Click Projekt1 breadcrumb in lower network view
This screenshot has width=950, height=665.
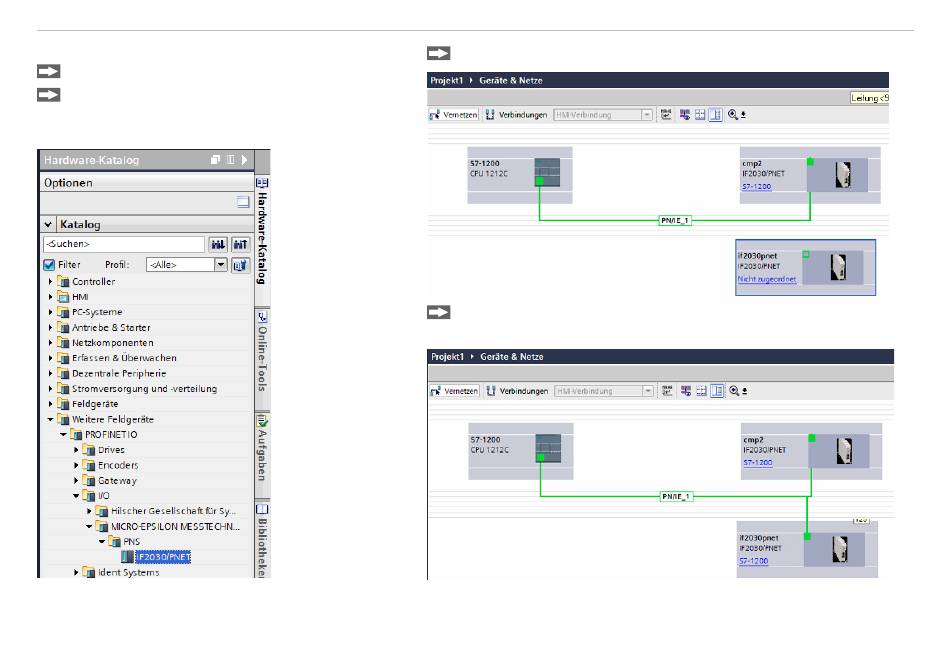(x=448, y=357)
